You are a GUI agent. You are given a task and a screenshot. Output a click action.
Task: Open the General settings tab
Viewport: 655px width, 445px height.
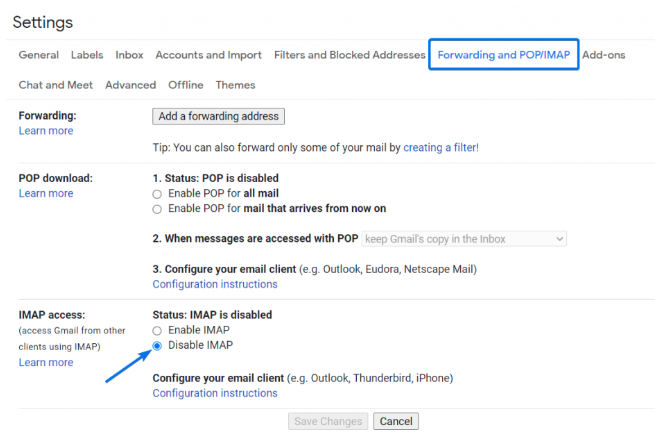coord(39,55)
